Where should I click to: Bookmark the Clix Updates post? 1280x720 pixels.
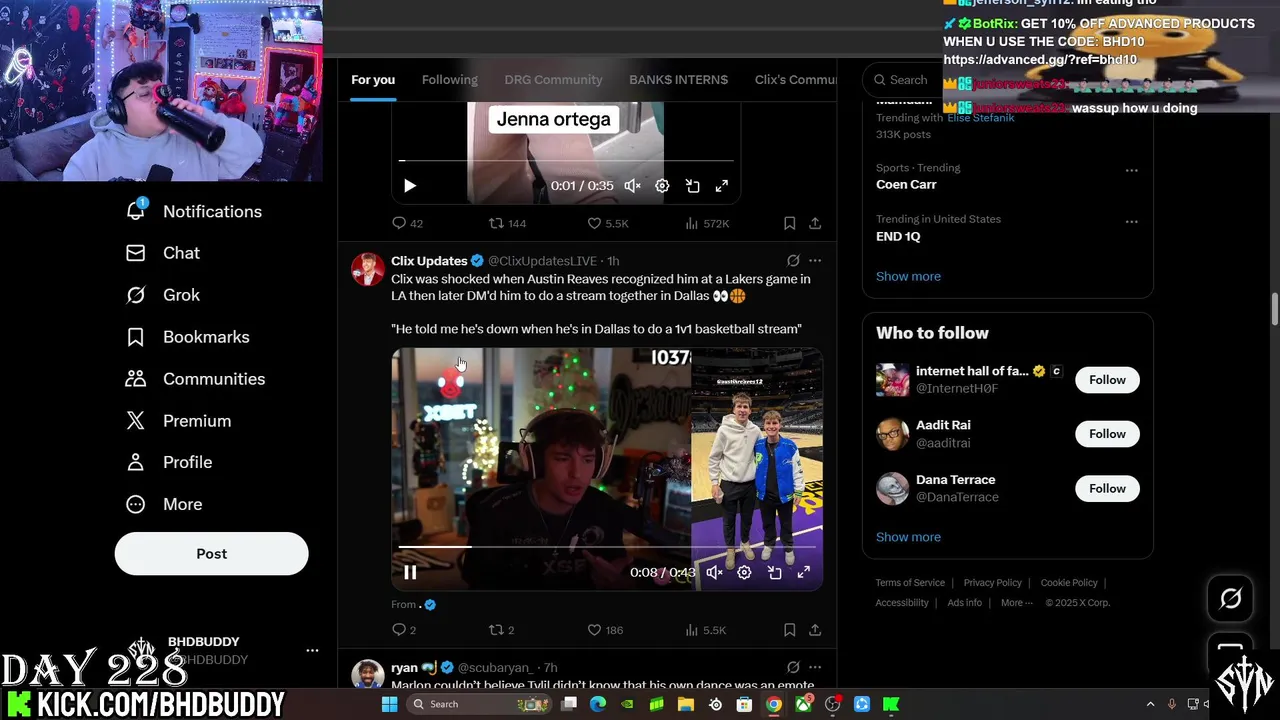tap(789, 630)
